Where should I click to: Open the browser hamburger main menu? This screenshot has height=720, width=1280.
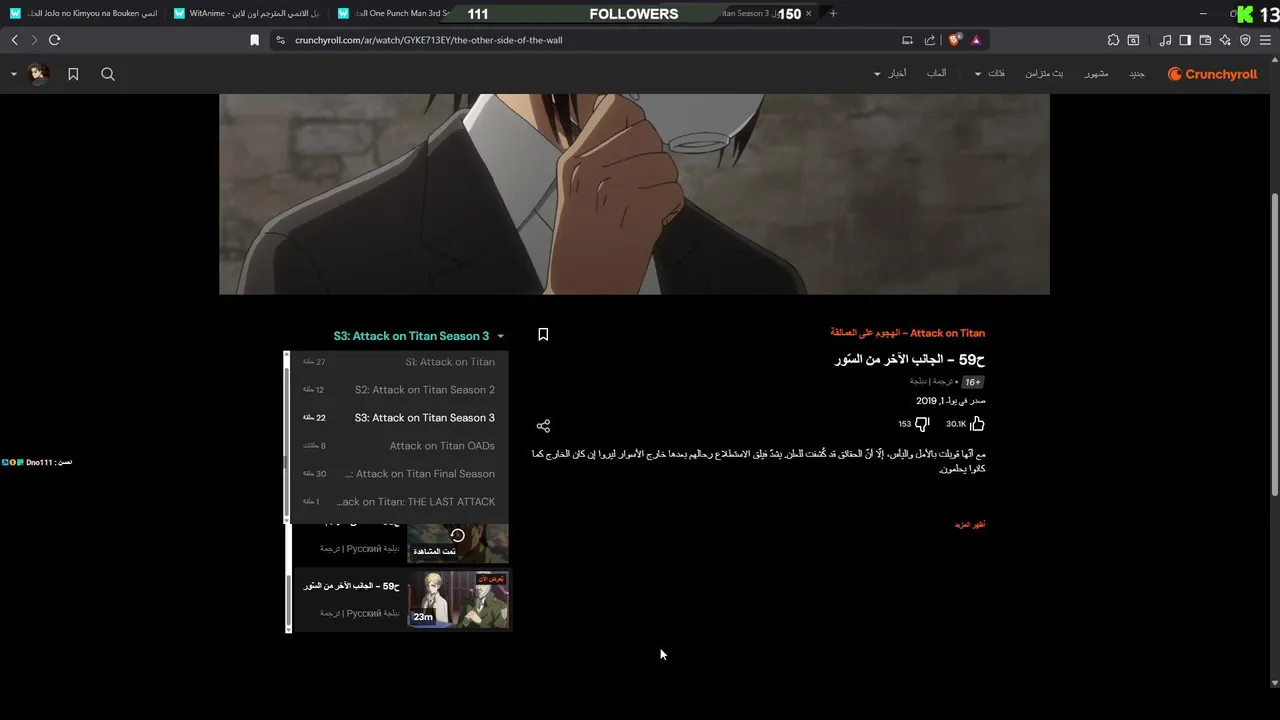tap(1266, 40)
